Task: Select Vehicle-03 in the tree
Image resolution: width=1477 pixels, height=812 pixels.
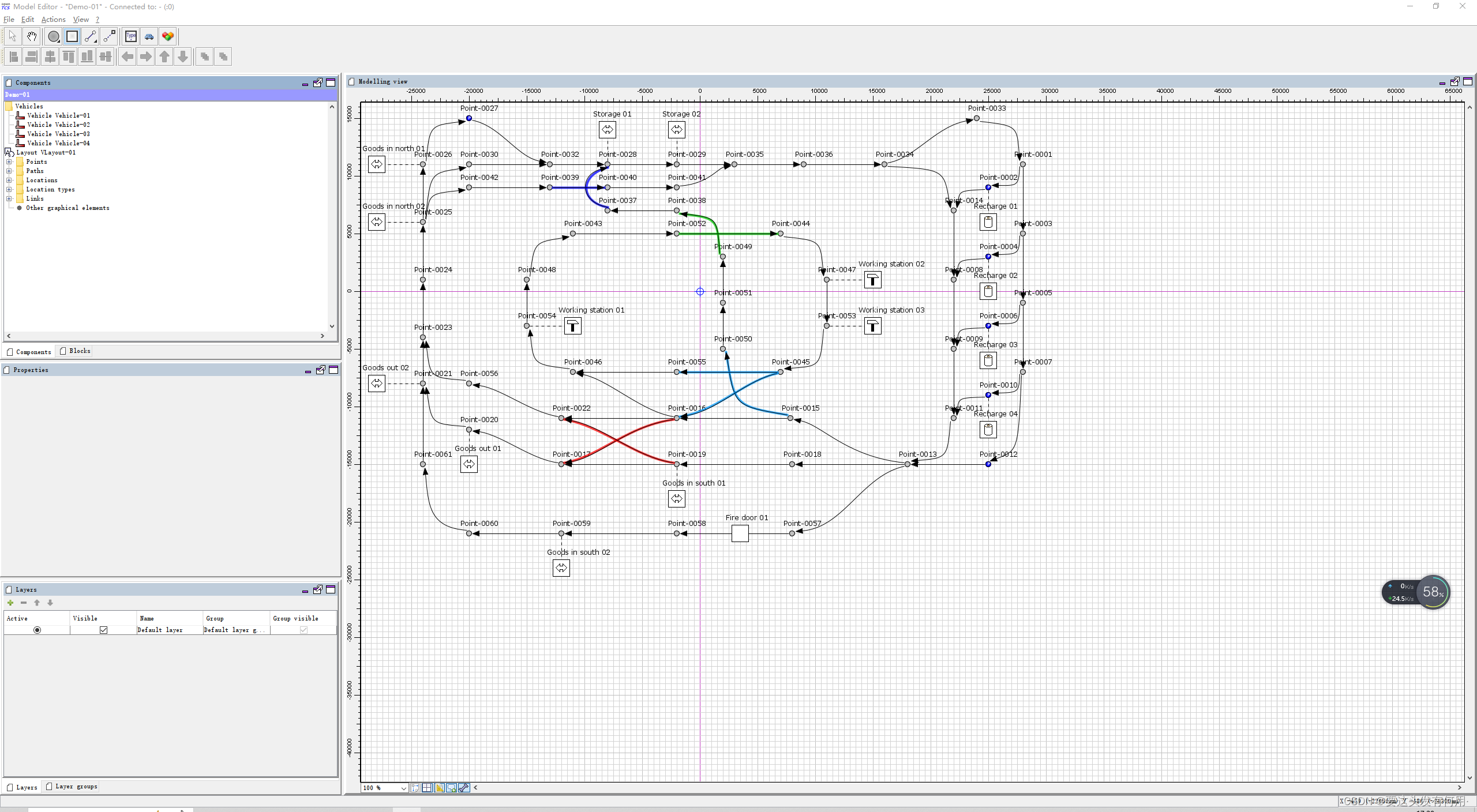Action: 58,134
